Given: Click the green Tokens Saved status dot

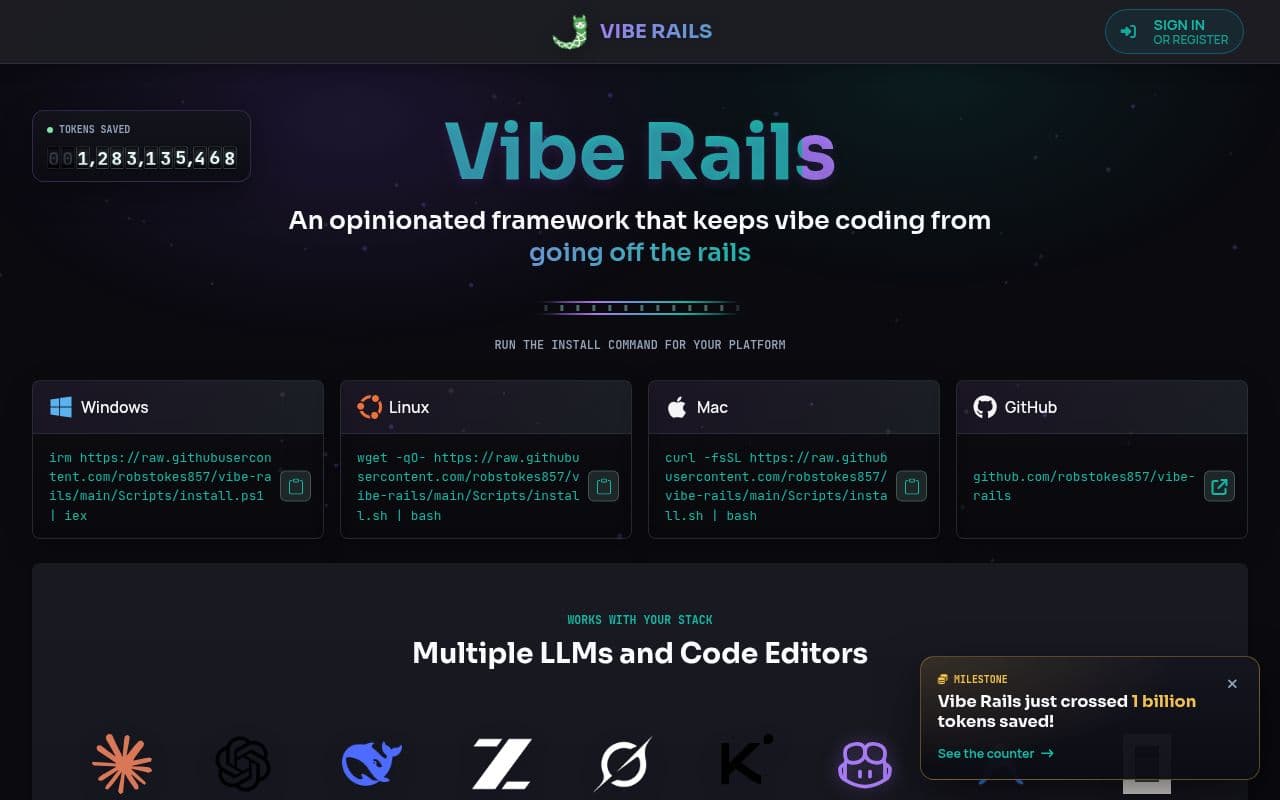Looking at the screenshot, I should (x=50, y=129).
